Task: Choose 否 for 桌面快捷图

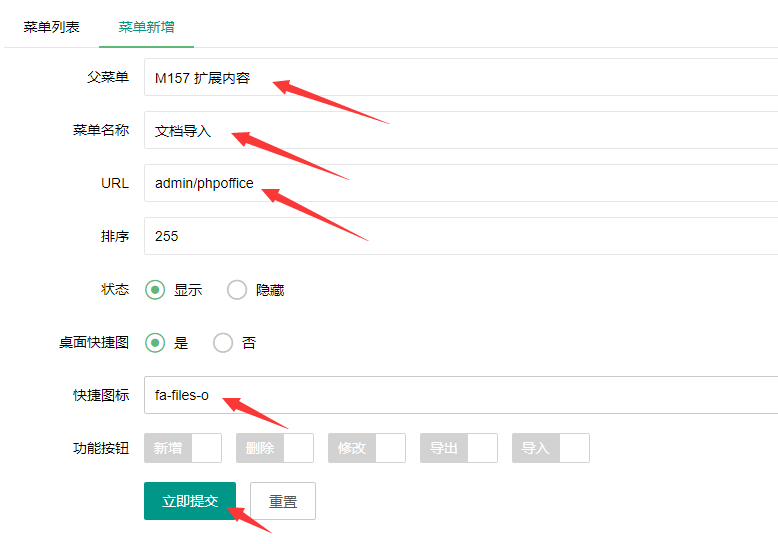Action: click(x=223, y=343)
